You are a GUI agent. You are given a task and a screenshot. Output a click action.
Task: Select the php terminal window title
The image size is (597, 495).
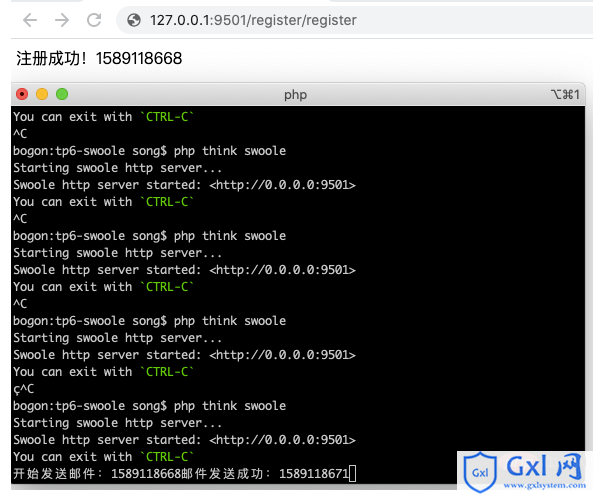coord(295,95)
